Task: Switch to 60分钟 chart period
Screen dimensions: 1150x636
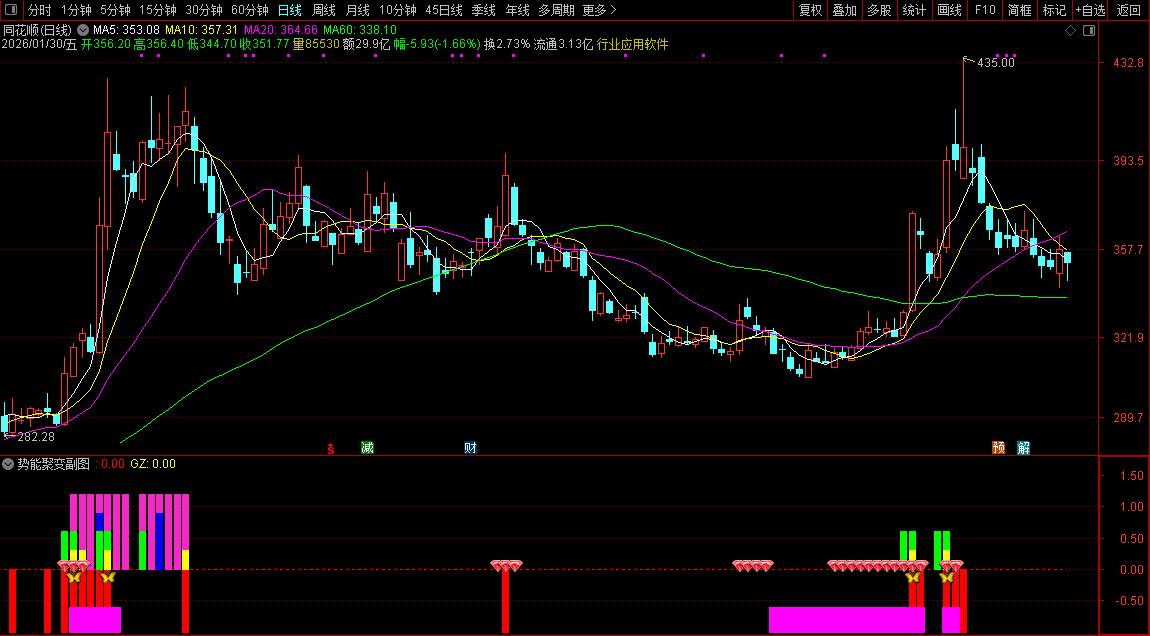Action: point(250,10)
